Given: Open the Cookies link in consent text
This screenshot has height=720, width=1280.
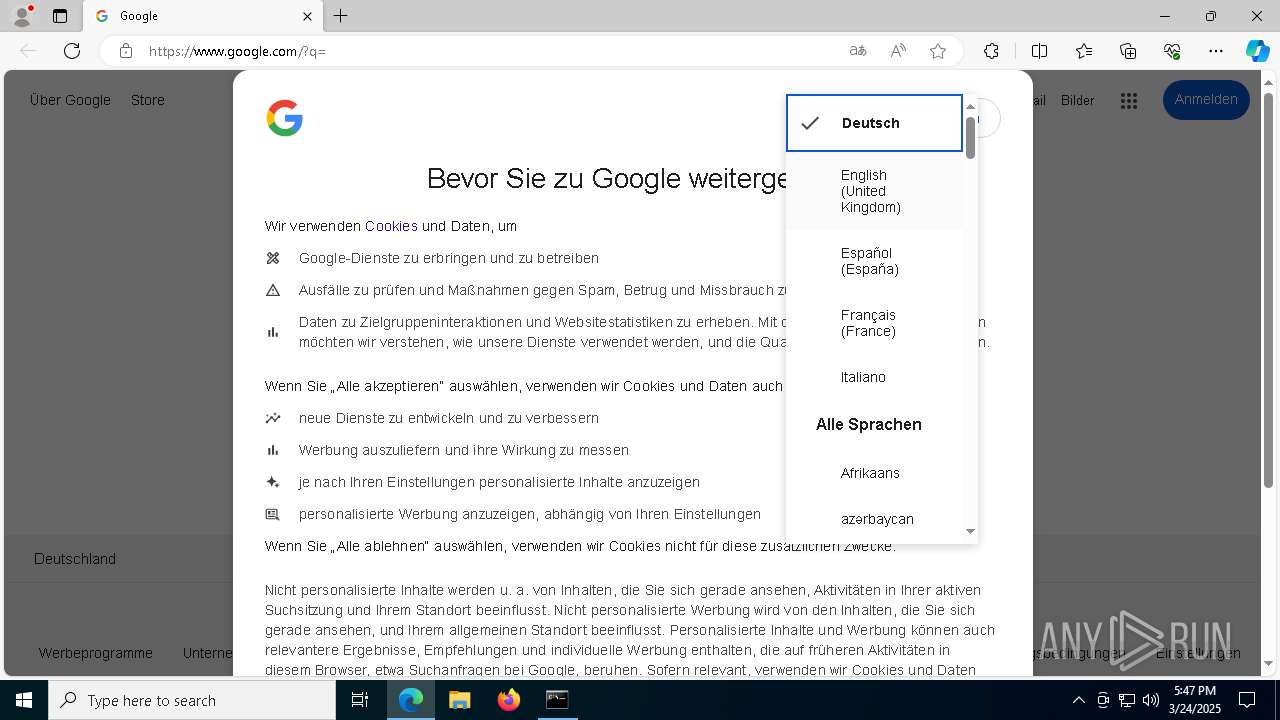Looking at the screenshot, I should click(x=391, y=226).
